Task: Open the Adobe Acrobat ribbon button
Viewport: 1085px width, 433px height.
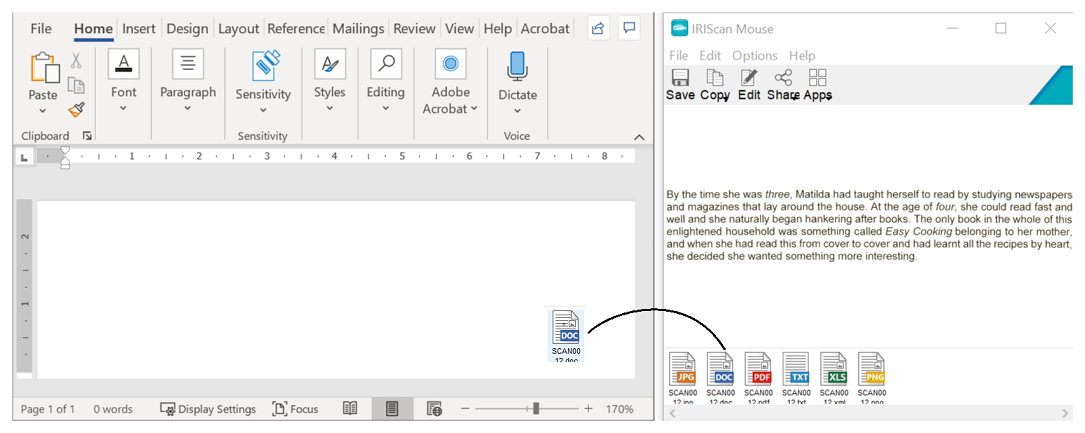Action: click(x=450, y=64)
